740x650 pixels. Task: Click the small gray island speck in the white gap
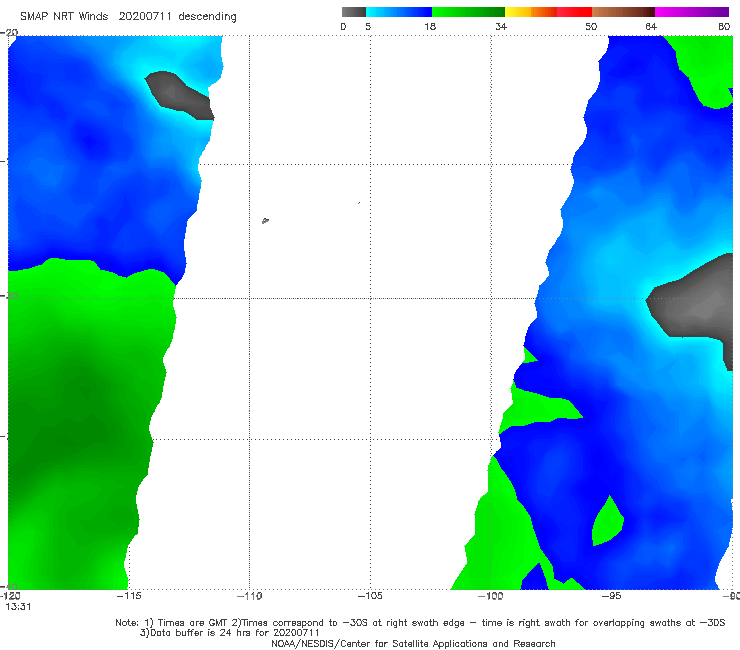tap(265, 220)
